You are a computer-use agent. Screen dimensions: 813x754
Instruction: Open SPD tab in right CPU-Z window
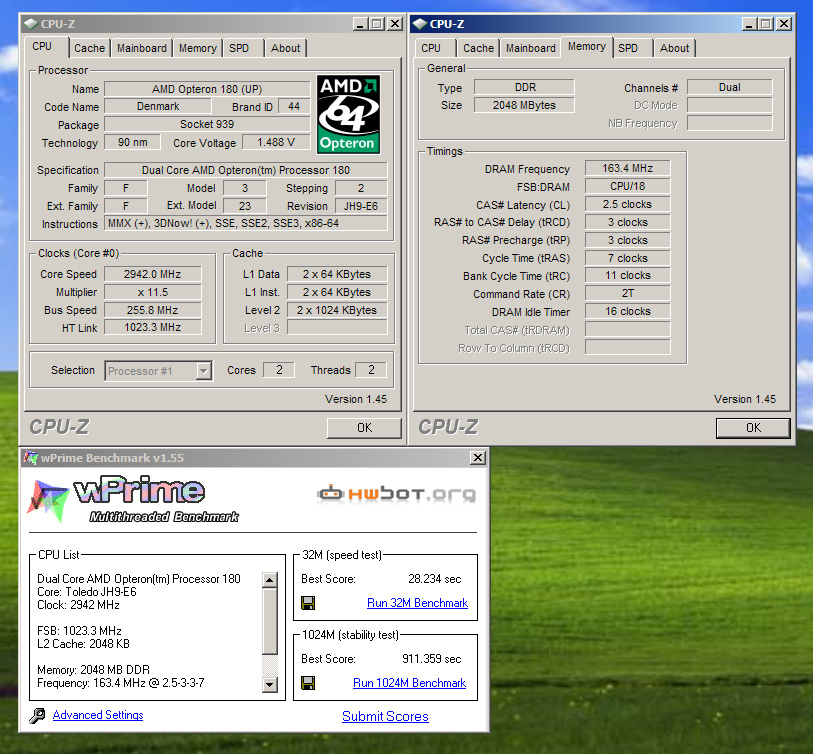coord(628,48)
